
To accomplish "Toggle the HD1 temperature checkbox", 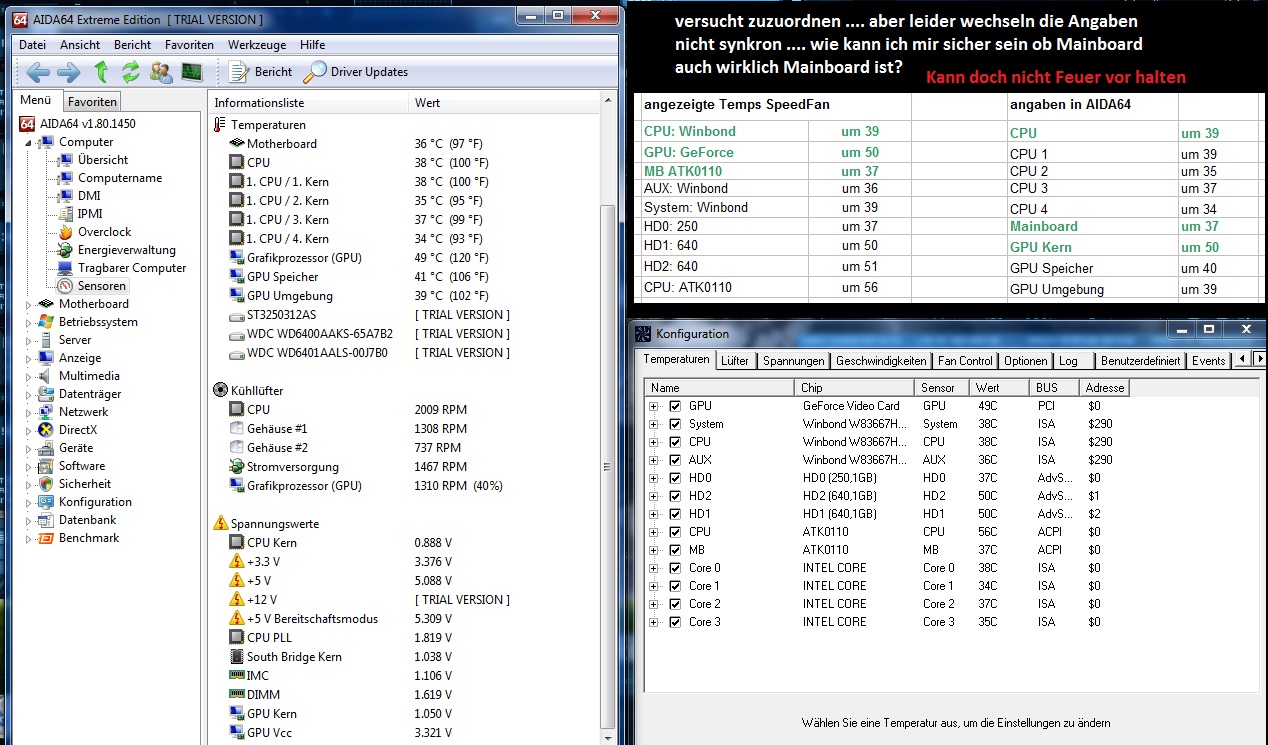I will [675, 514].
